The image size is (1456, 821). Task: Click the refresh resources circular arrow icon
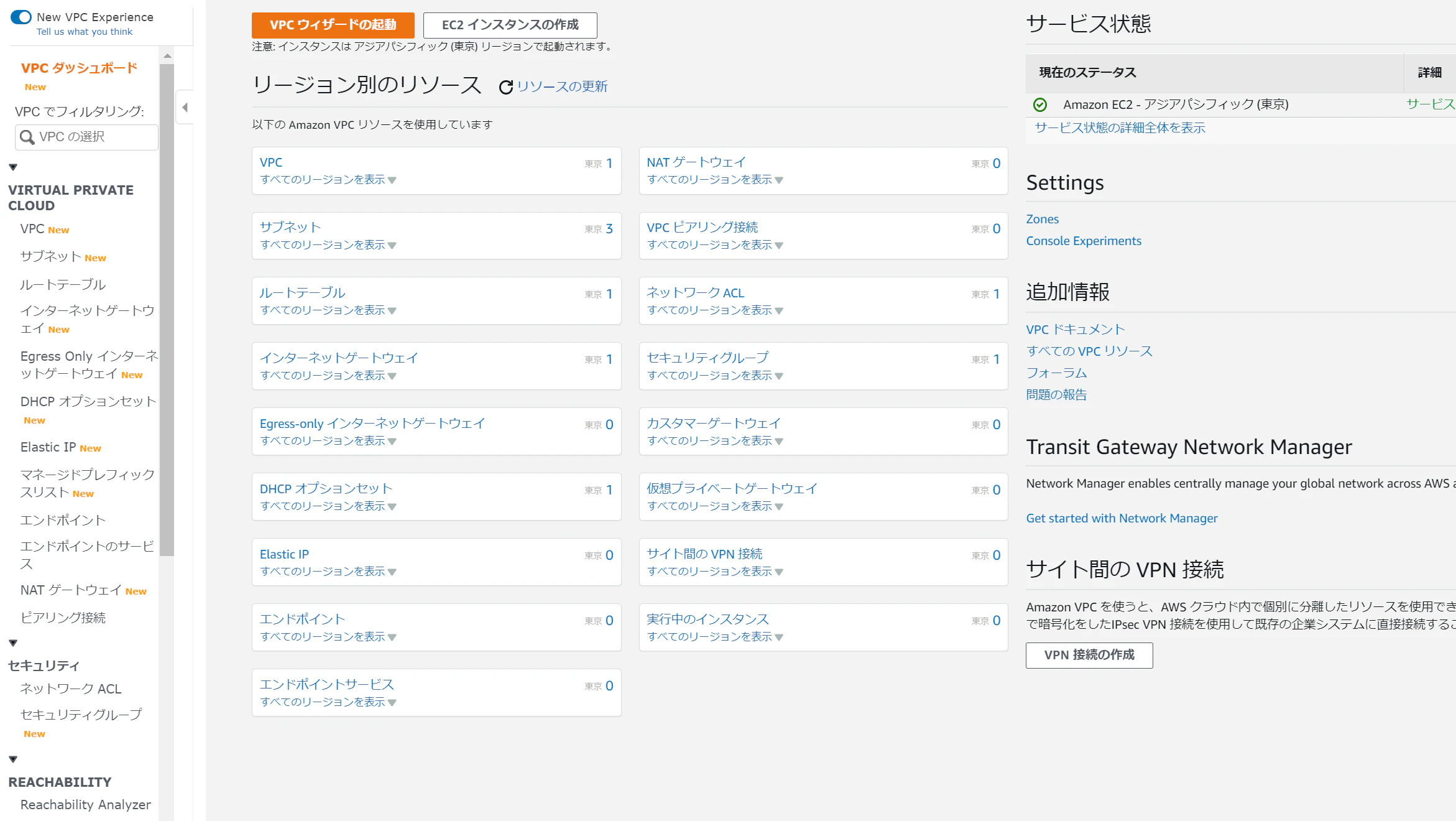tap(505, 87)
